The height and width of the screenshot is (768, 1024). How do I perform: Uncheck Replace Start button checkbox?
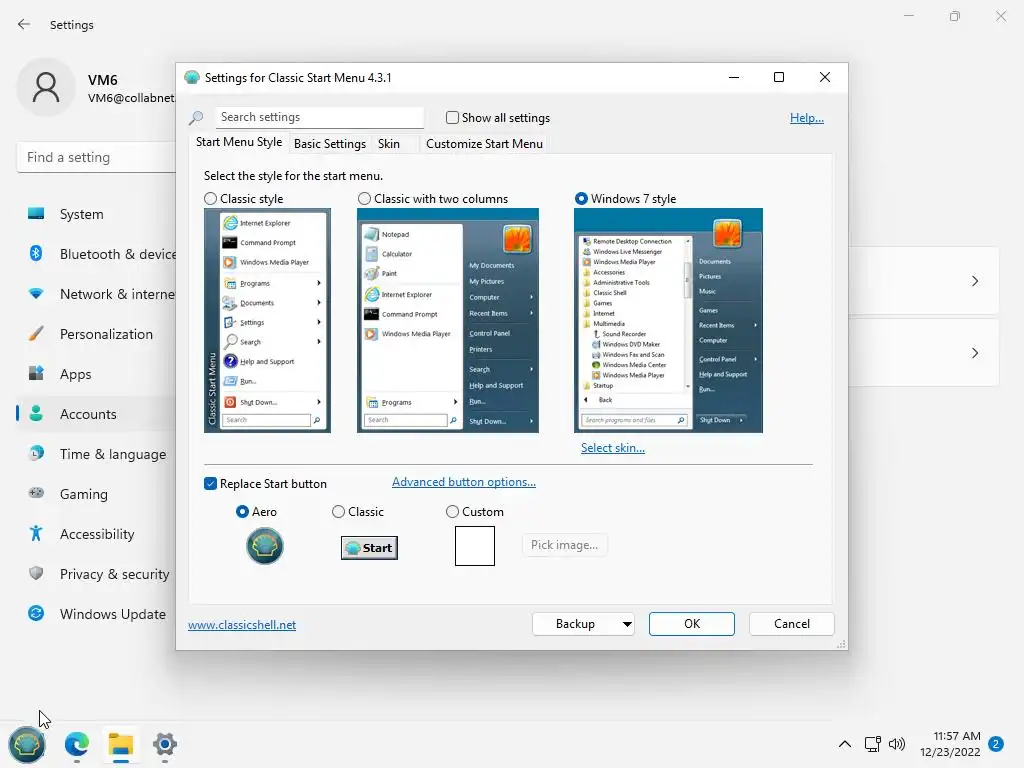[x=210, y=483]
